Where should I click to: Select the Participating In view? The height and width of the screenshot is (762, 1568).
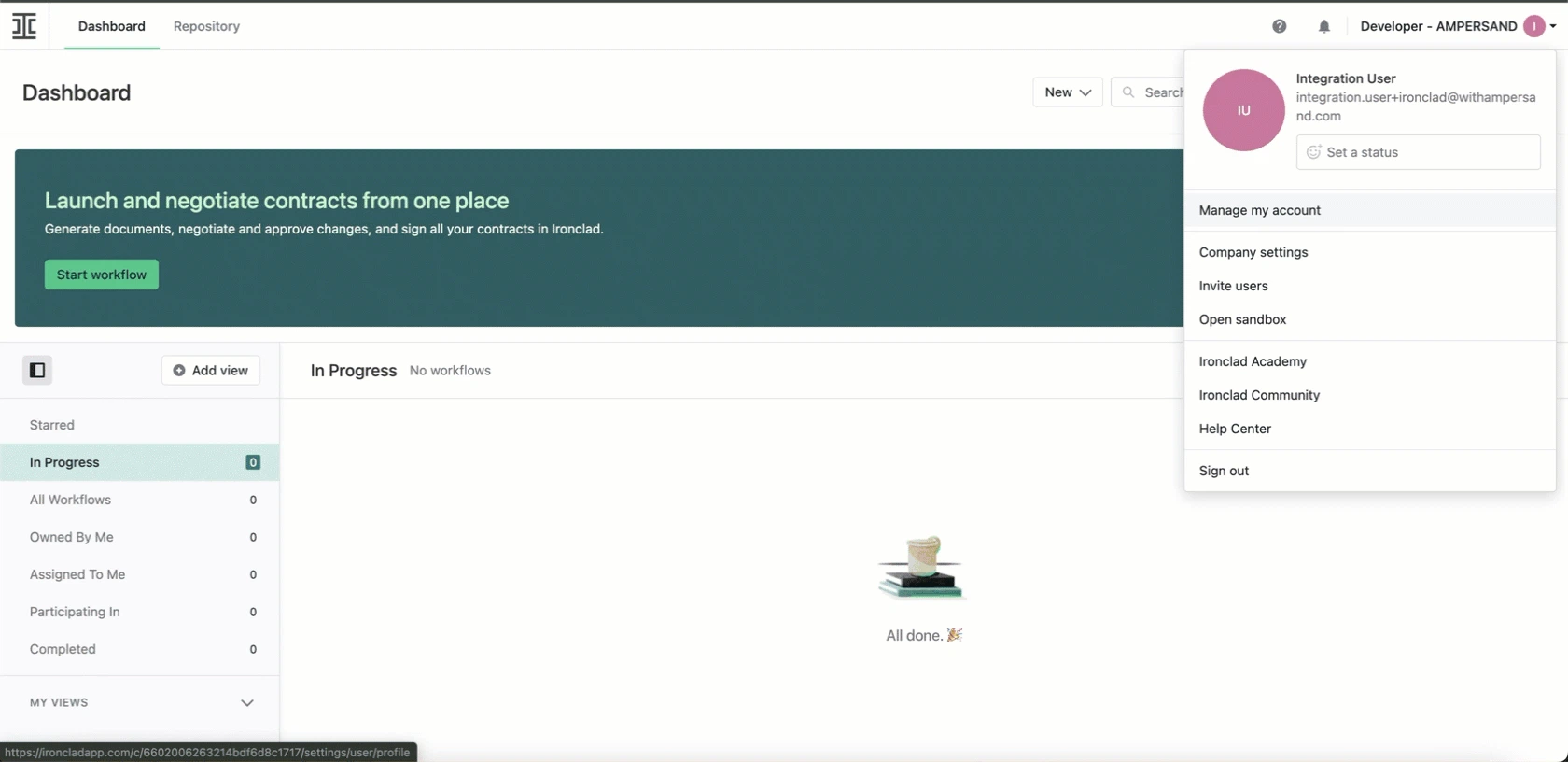point(140,612)
